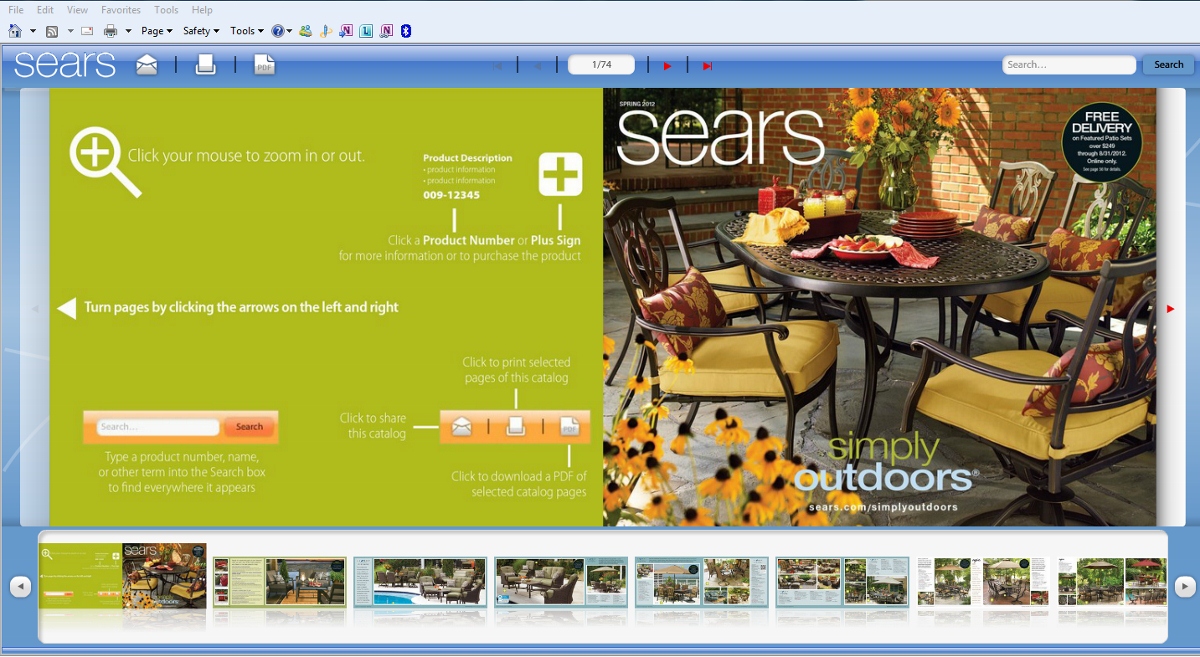Click the left-edge page turn arrow
The image size is (1200, 657).
[x=35, y=309]
